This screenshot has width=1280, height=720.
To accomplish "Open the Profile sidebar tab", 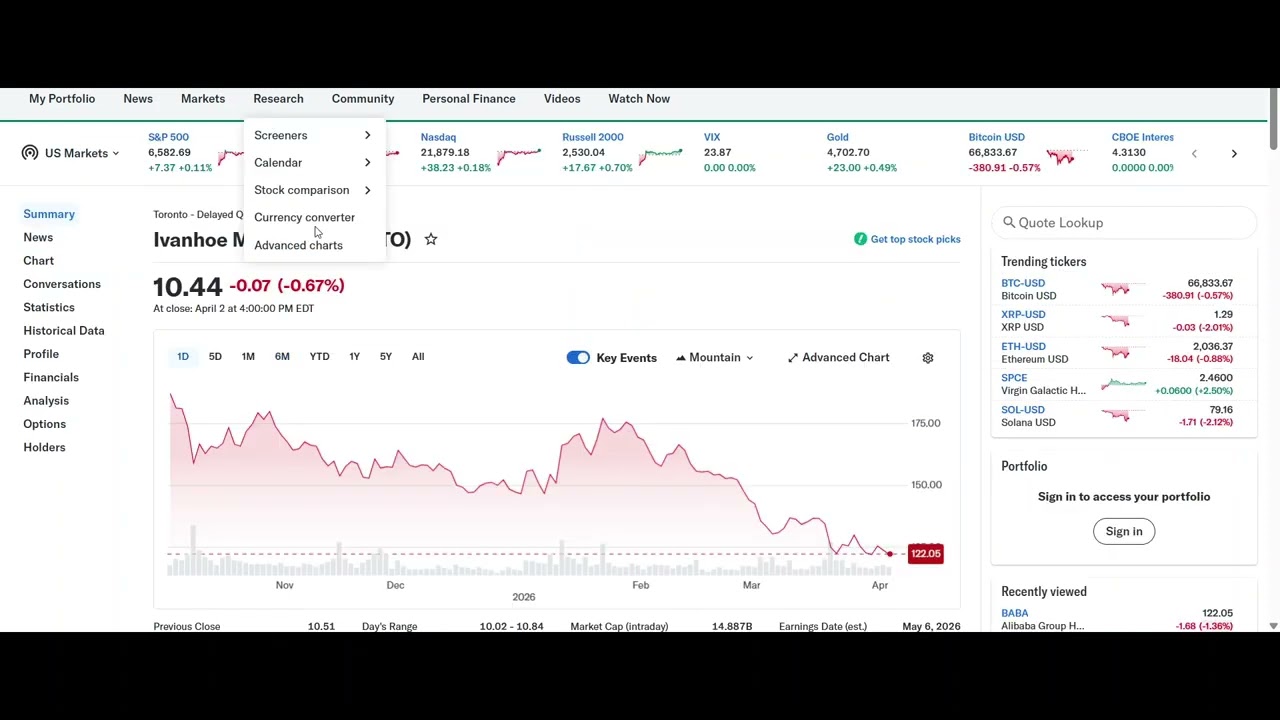I will point(41,354).
